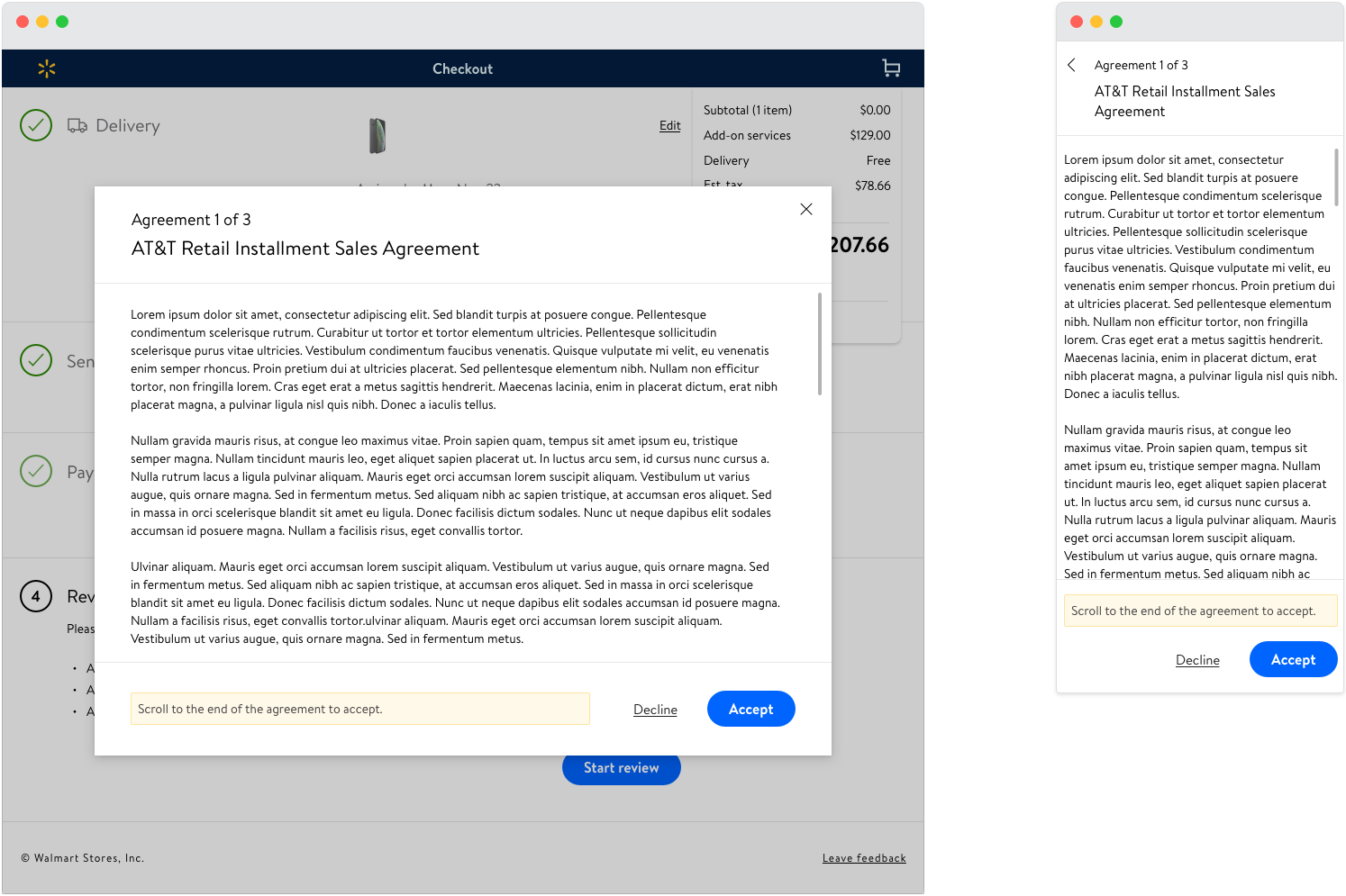Image resolution: width=1346 pixels, height=896 pixels.
Task: Click Accept in the desktop modal
Action: tap(750, 709)
